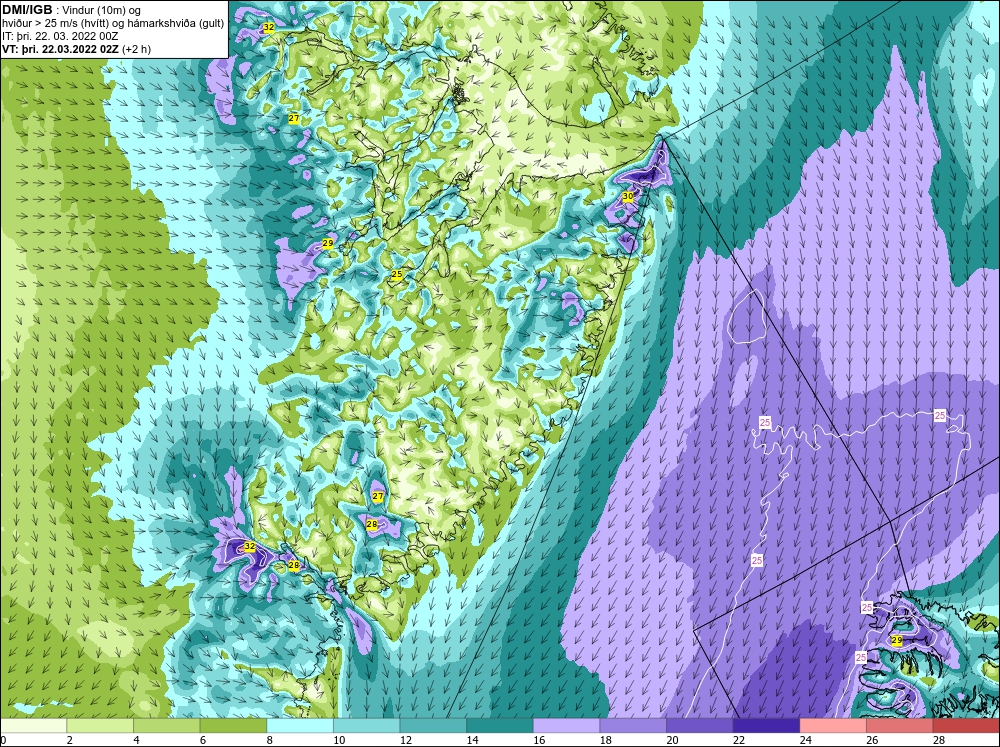The width and height of the screenshot is (1000, 747).
Task: Select the dark indigo 22–24 legend swatch
Action: (766, 725)
